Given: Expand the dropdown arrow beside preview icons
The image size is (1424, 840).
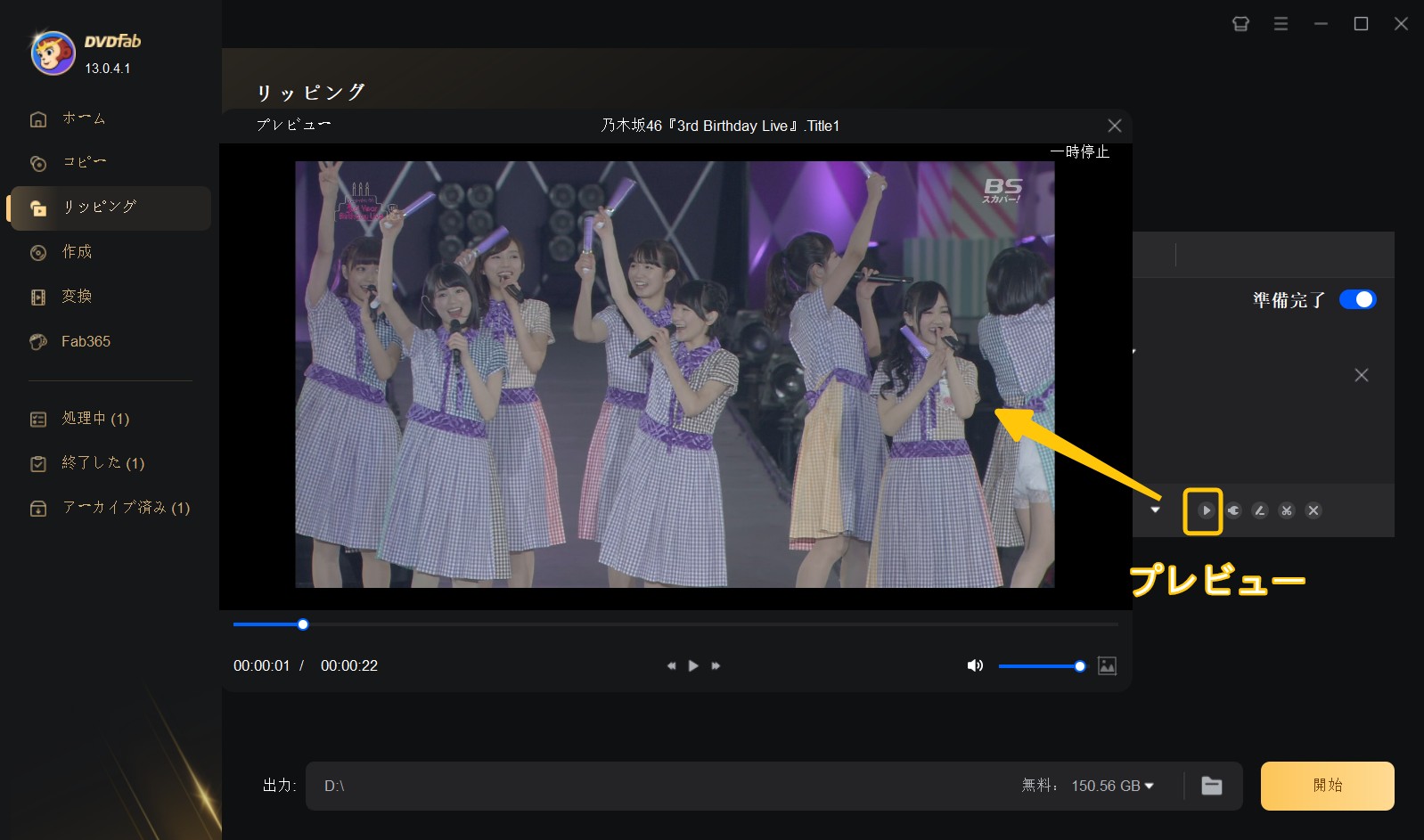Looking at the screenshot, I should pyautogui.click(x=1155, y=510).
